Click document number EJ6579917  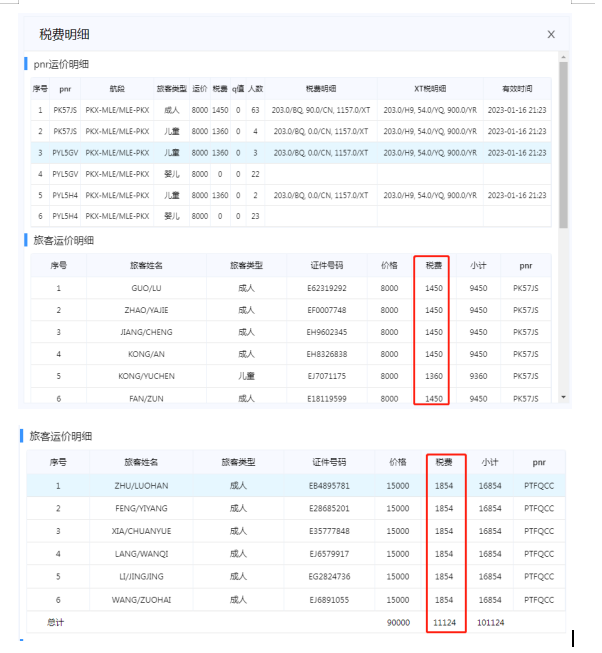pos(329,554)
